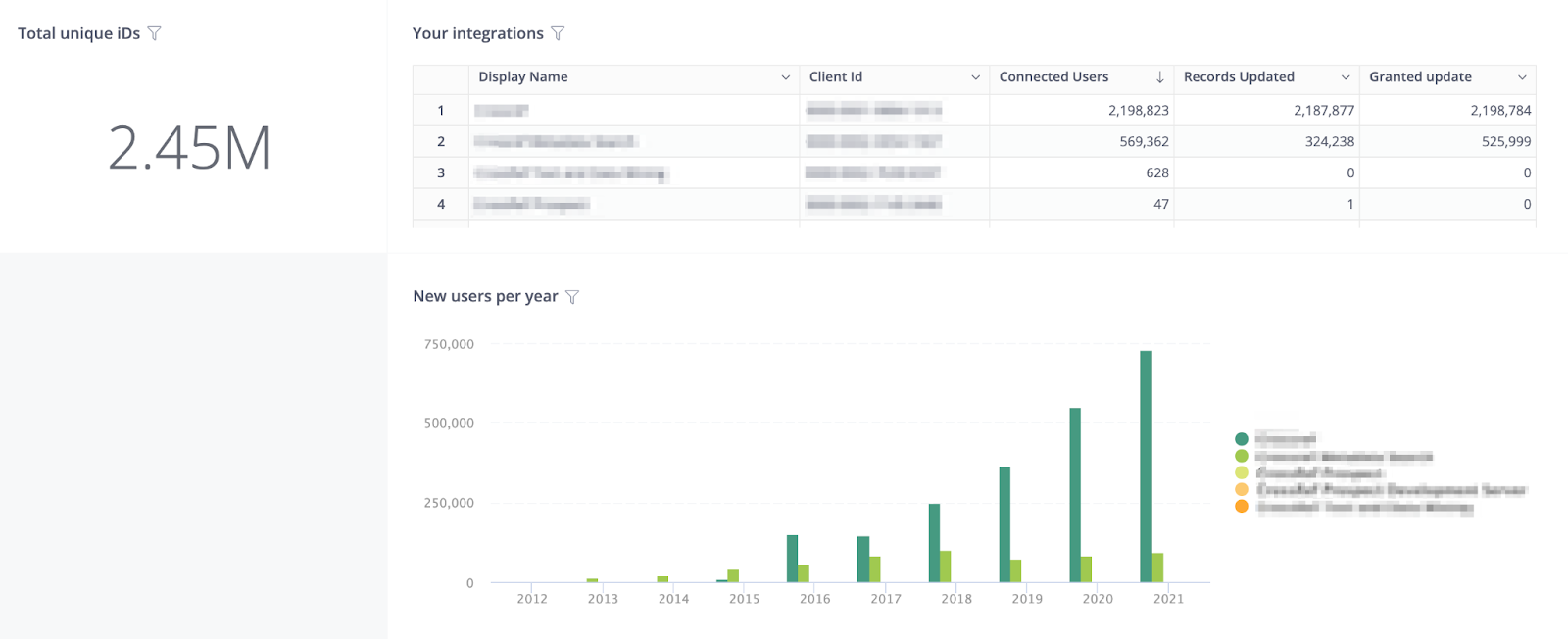Click the New users per year title
The height and width of the screenshot is (639, 1568).
pyautogui.click(x=485, y=296)
